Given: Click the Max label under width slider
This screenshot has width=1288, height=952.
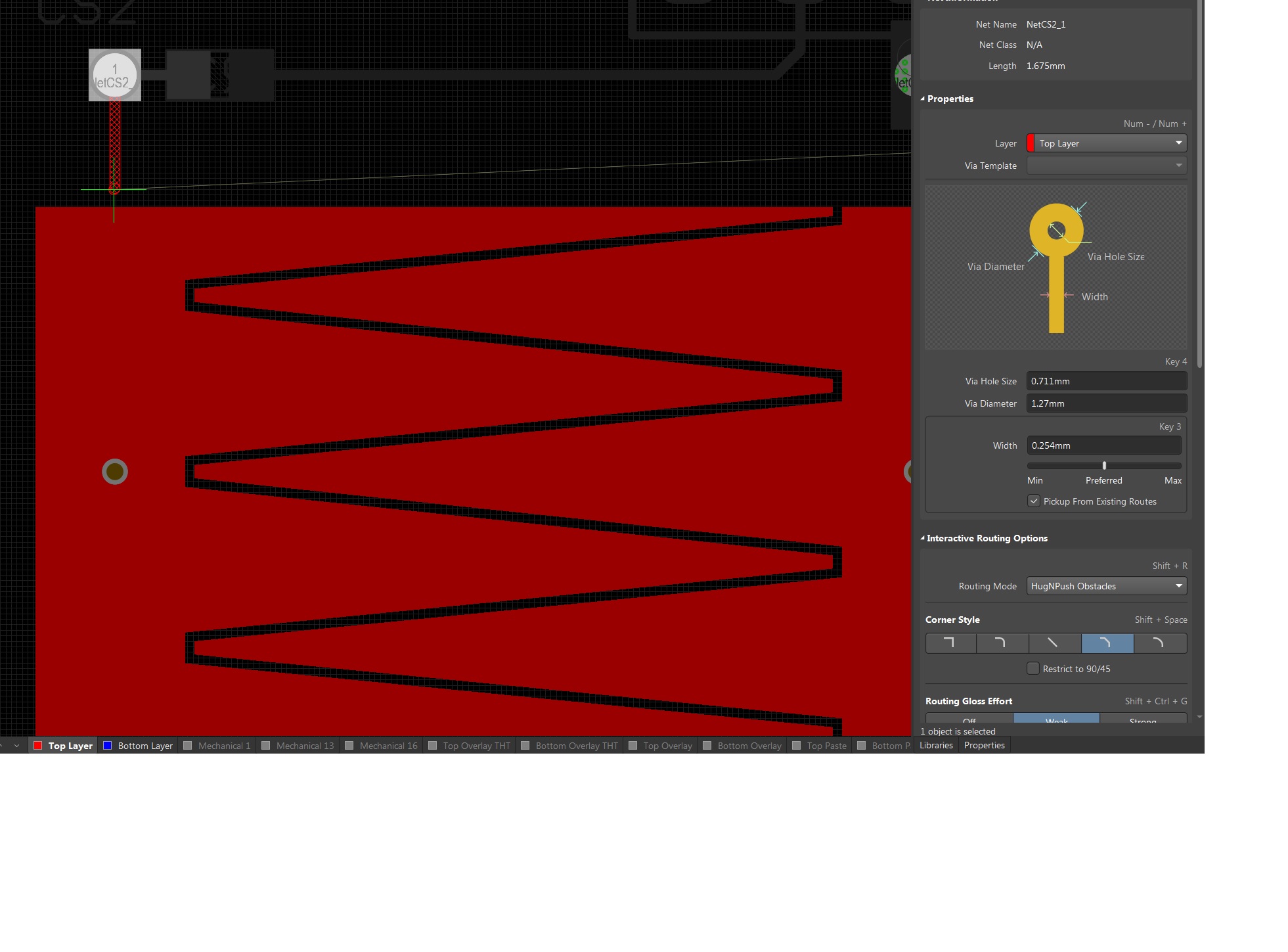Looking at the screenshot, I should [1173, 480].
